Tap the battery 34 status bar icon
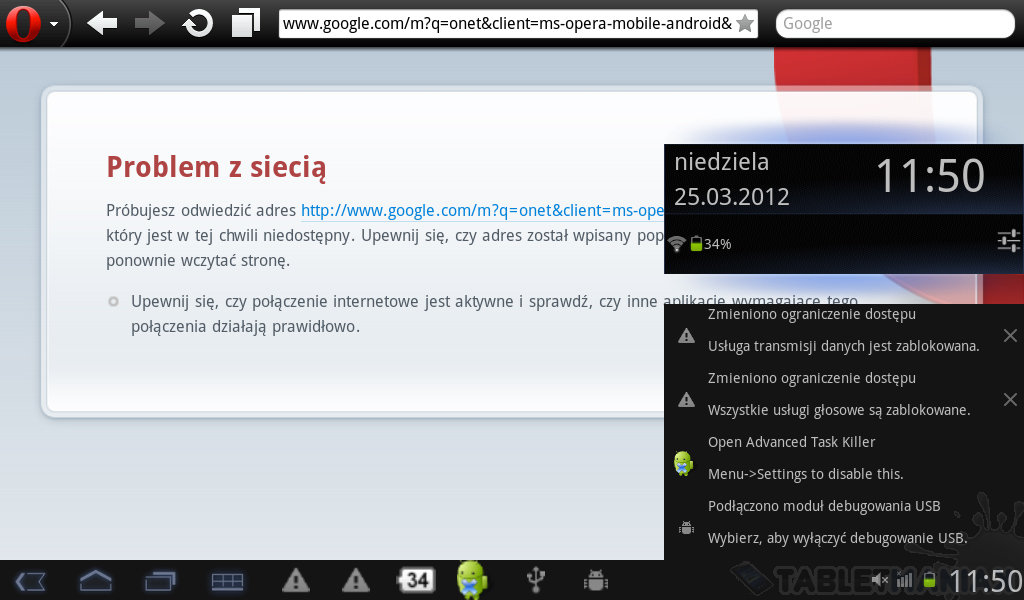Viewport: 1024px width, 600px height. point(417,580)
